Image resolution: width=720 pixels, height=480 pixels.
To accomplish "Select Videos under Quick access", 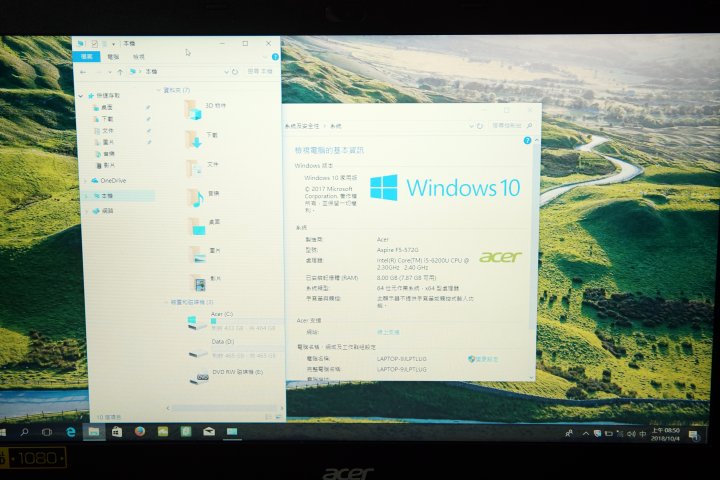I will [105, 165].
